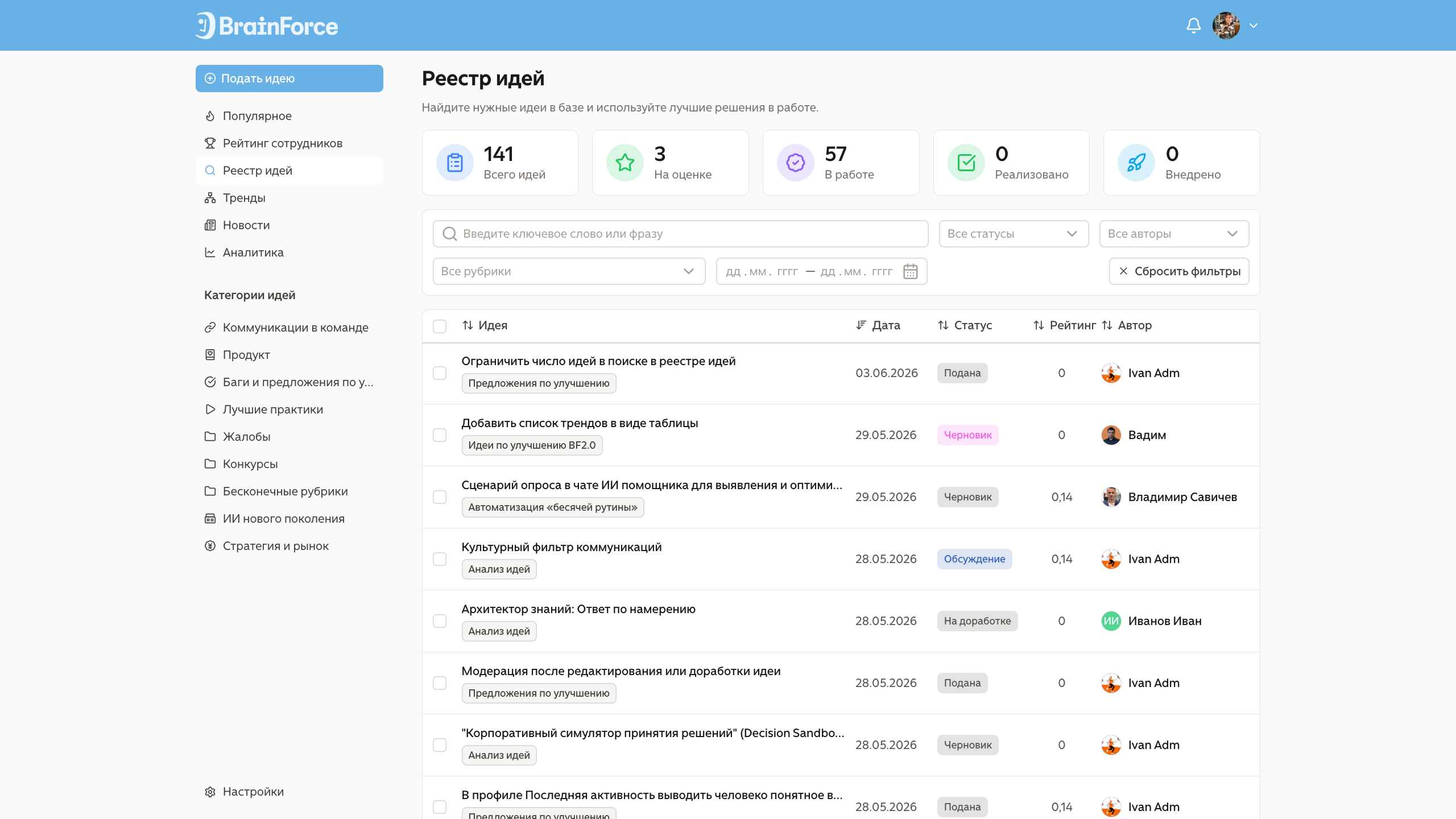The image size is (1456, 819).
Task: Sort table by Дата column icon
Action: [x=861, y=325]
